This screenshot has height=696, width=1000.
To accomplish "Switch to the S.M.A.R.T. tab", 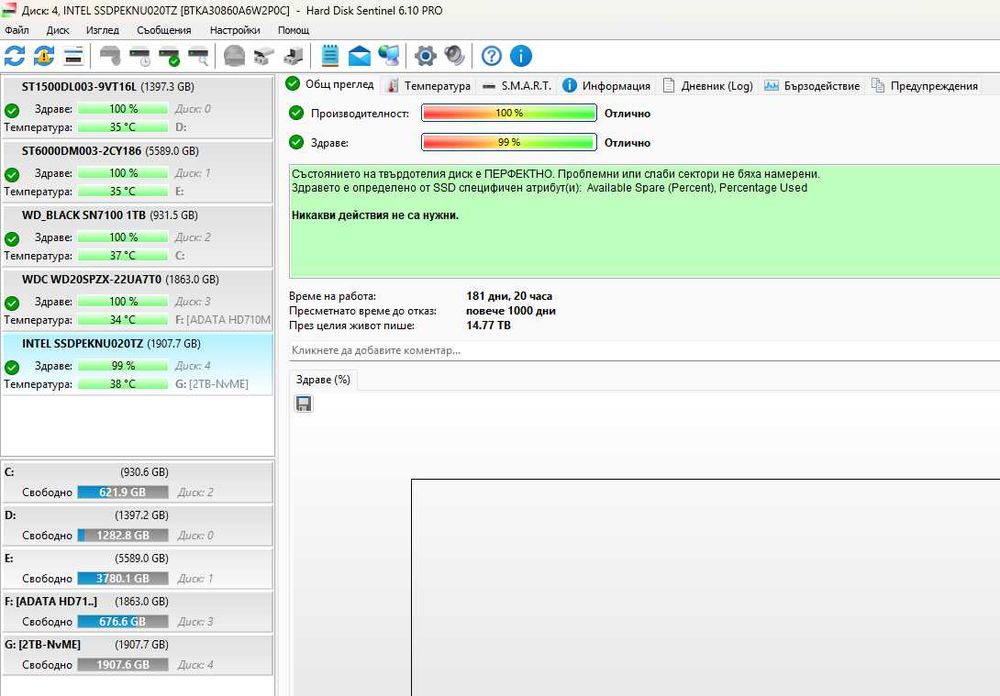I will click(517, 85).
